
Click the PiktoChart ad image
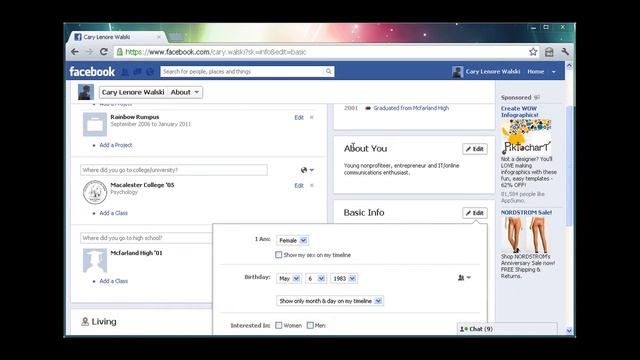coord(526,137)
